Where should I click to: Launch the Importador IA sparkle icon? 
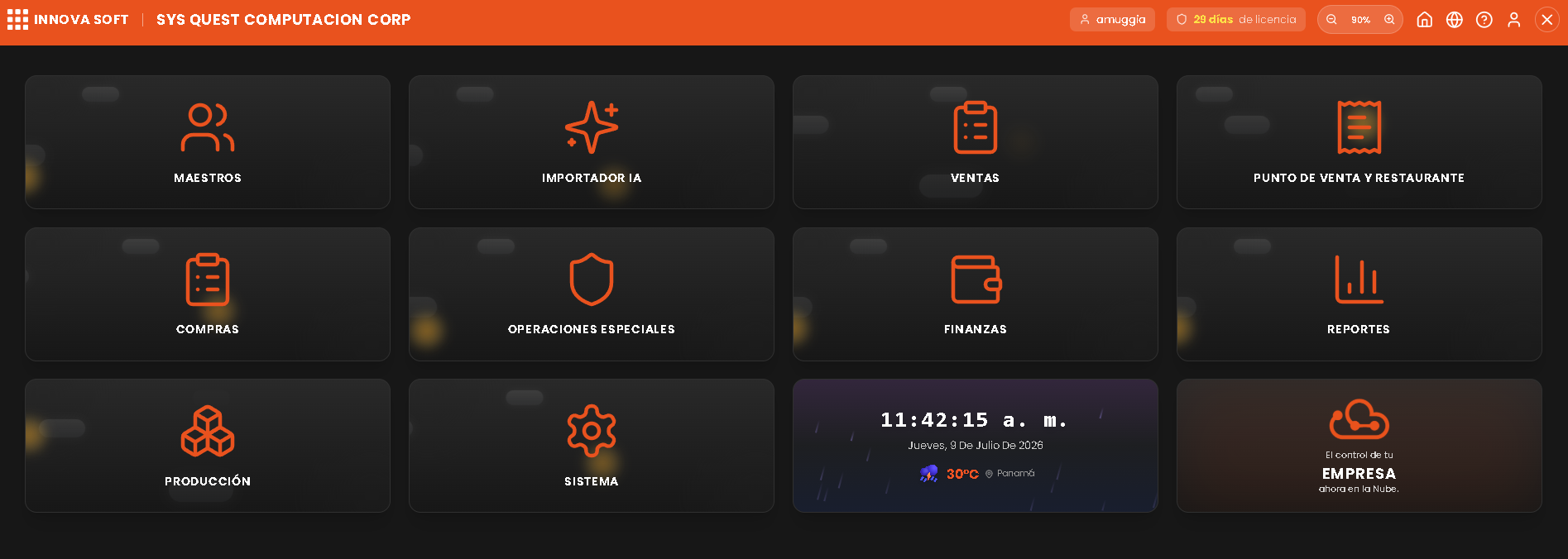(x=592, y=127)
